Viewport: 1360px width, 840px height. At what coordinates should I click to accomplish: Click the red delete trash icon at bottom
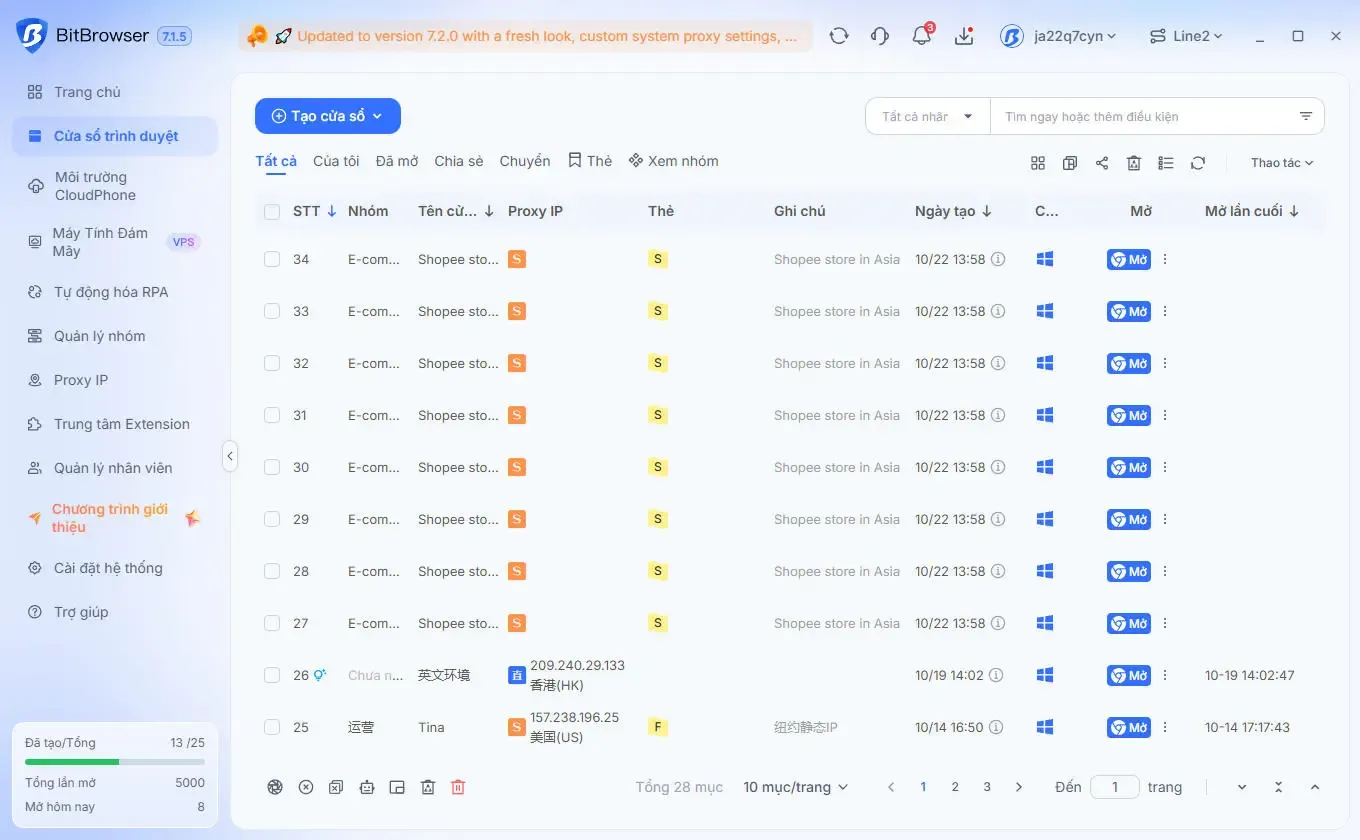[458, 787]
